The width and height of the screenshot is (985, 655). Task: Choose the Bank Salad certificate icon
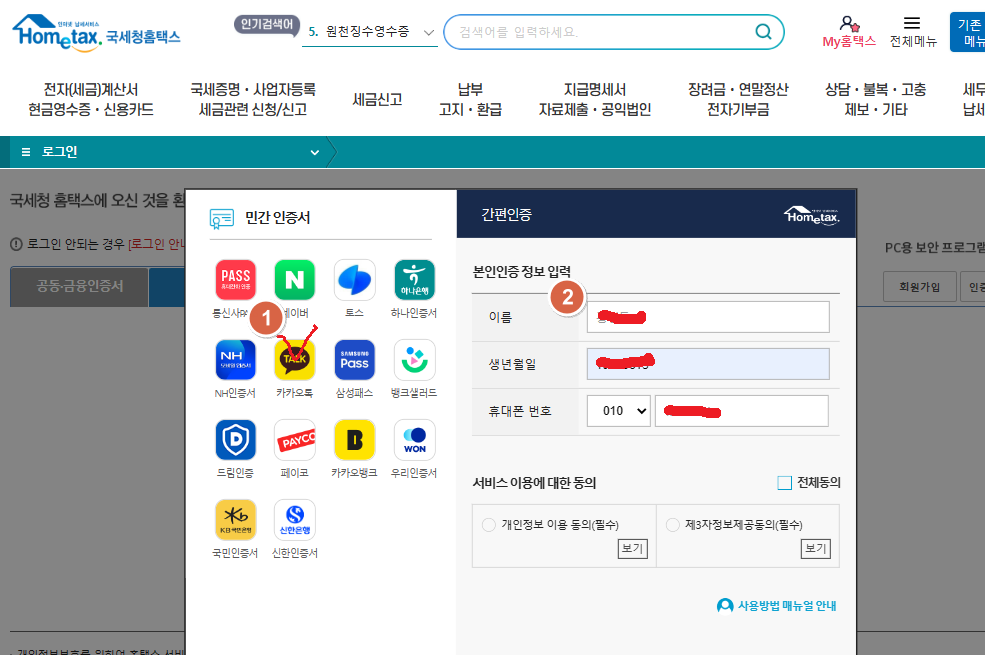point(414,360)
